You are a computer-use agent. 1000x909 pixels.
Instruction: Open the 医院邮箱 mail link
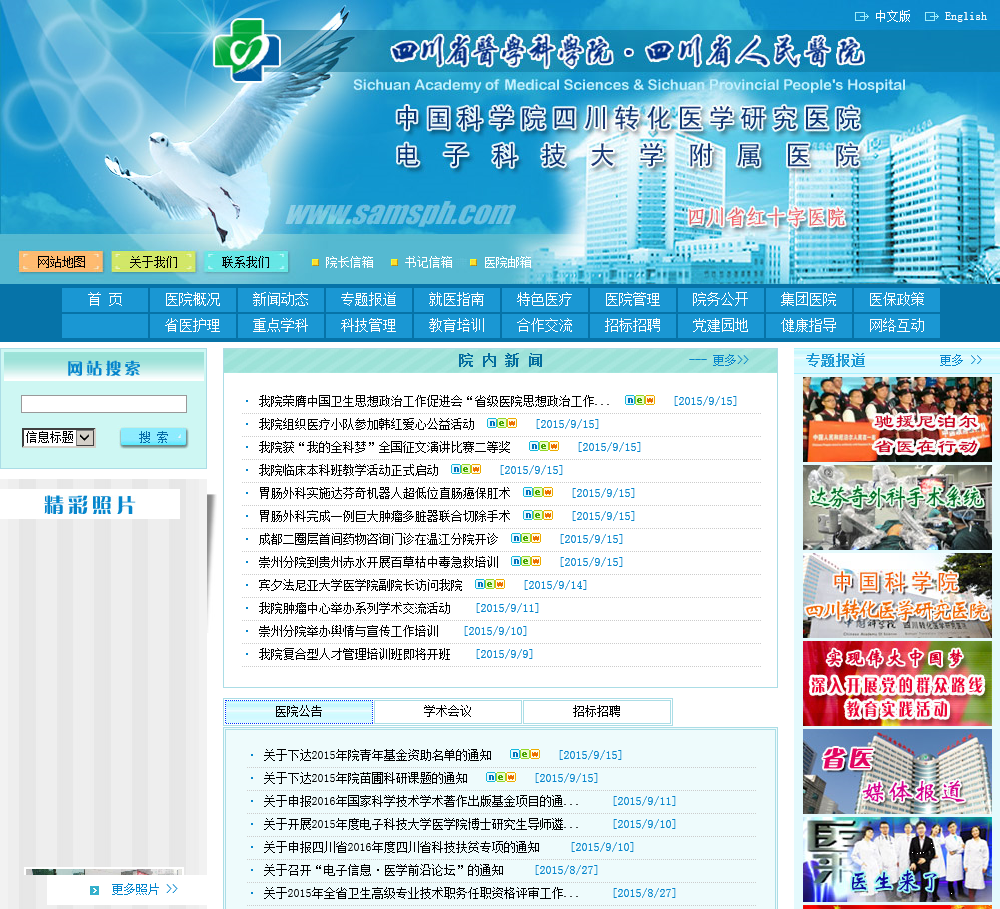coord(508,262)
